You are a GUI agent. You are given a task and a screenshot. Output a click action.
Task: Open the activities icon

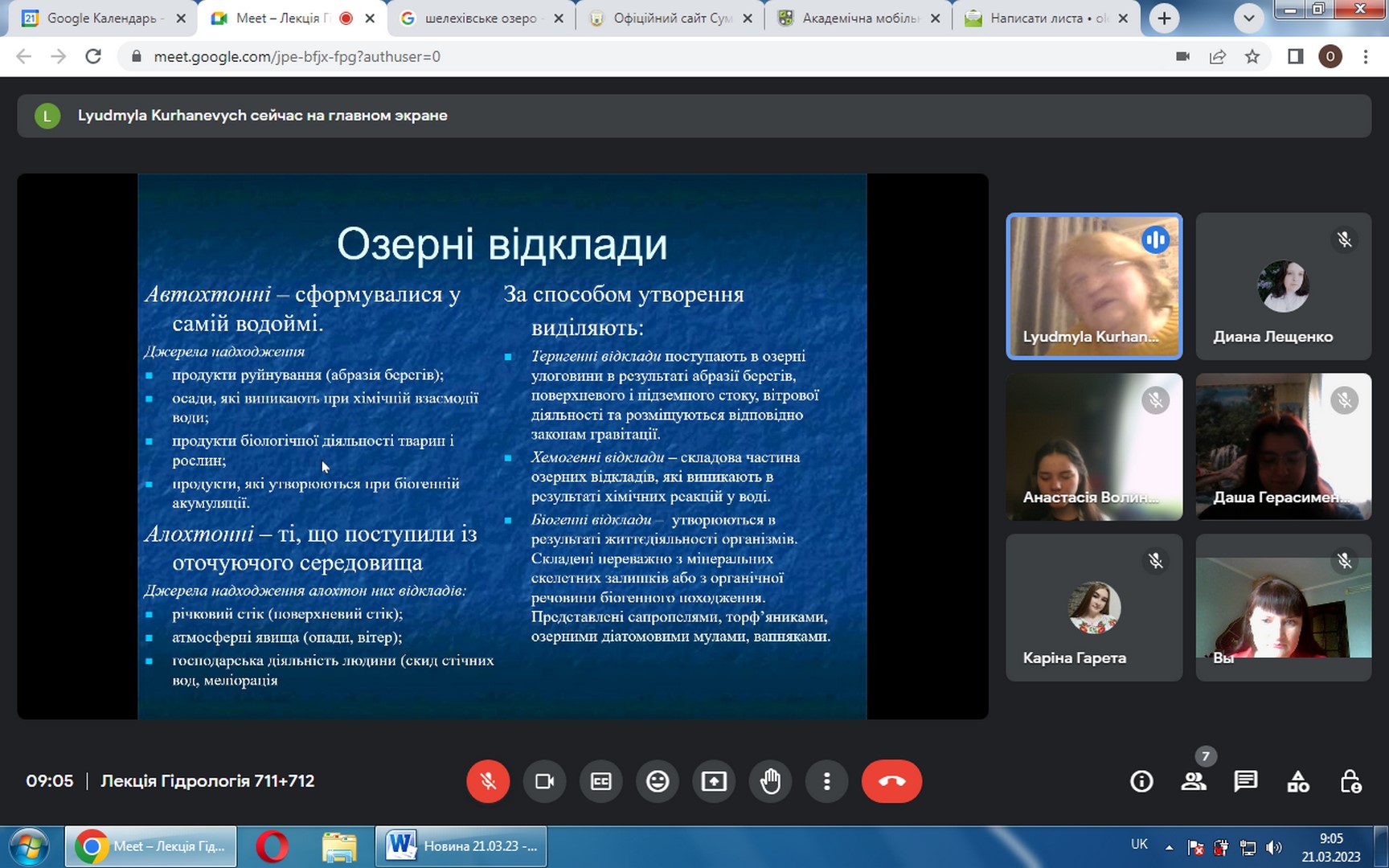(x=1298, y=781)
